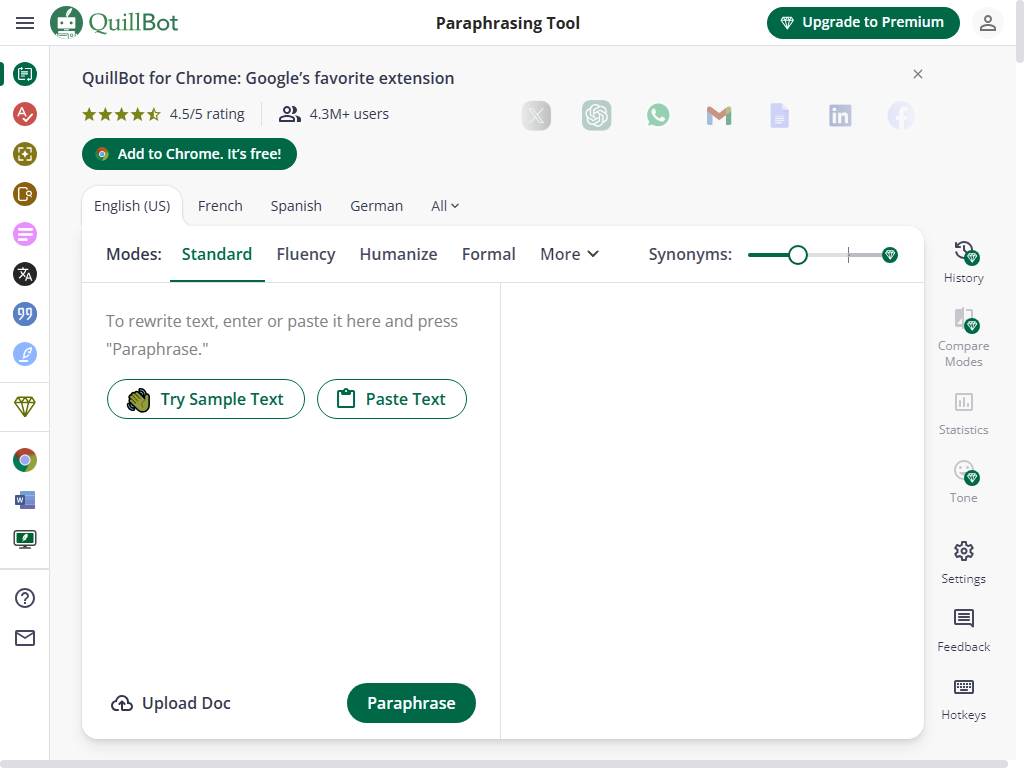Switch to the Spanish language tab
The height and width of the screenshot is (768, 1024).
[296, 206]
